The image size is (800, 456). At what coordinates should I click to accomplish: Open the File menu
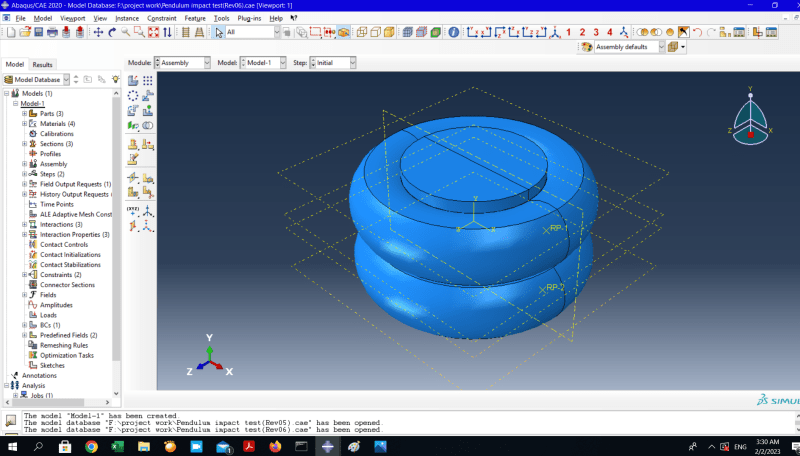pyautogui.click(x=20, y=18)
